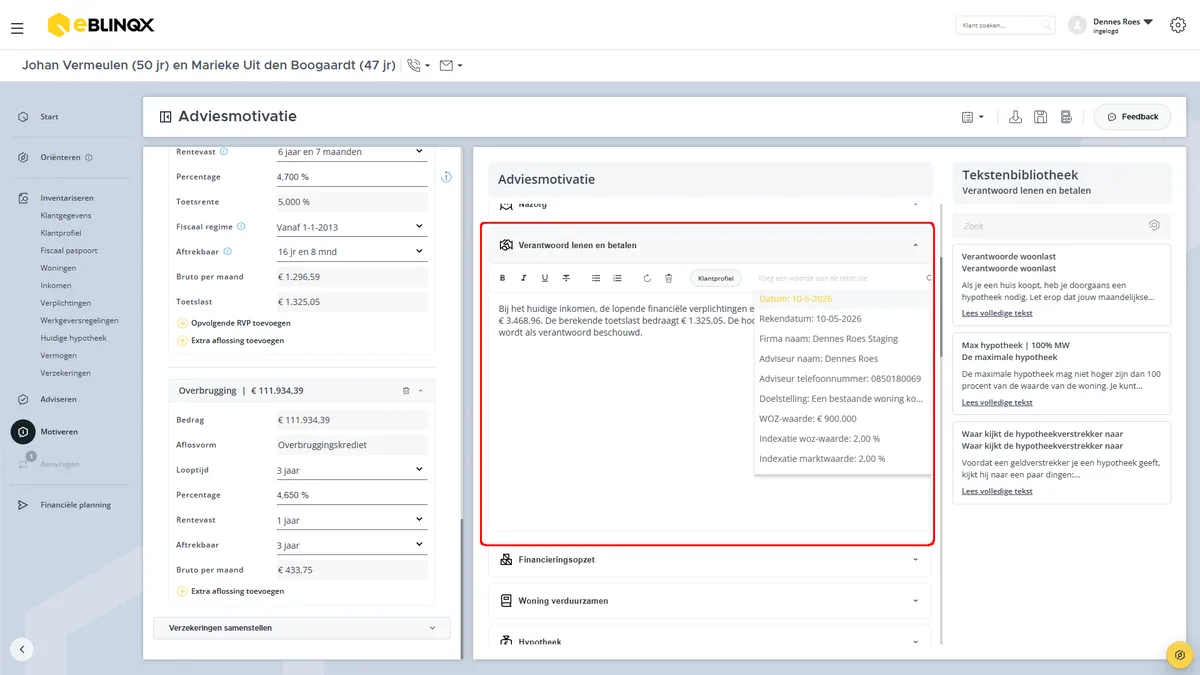
Task: Open the Fiscaal regime dropdown
Action: [351, 227]
